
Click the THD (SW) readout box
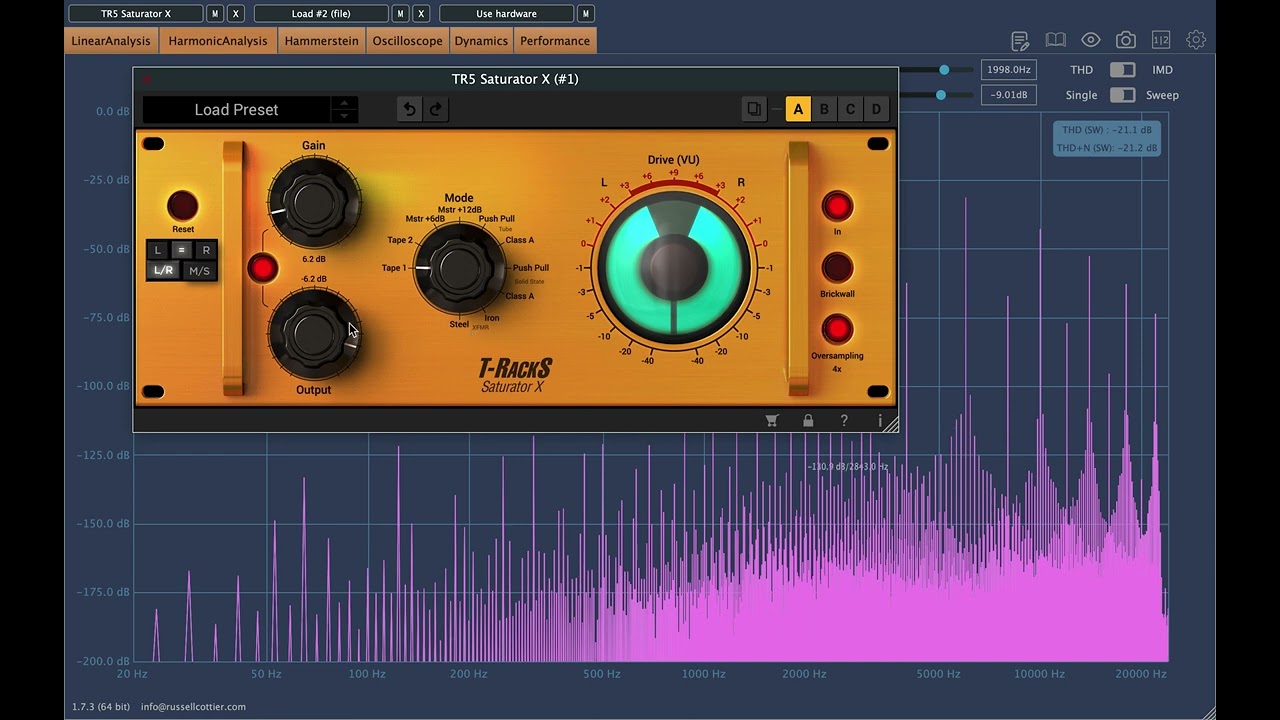1107,139
